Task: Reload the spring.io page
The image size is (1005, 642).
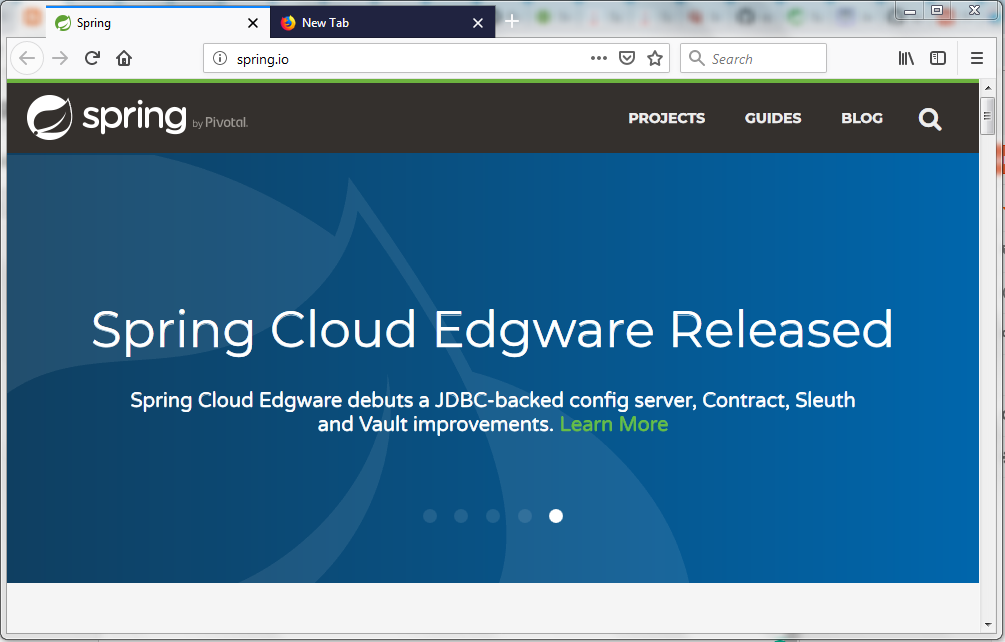Action: (92, 58)
